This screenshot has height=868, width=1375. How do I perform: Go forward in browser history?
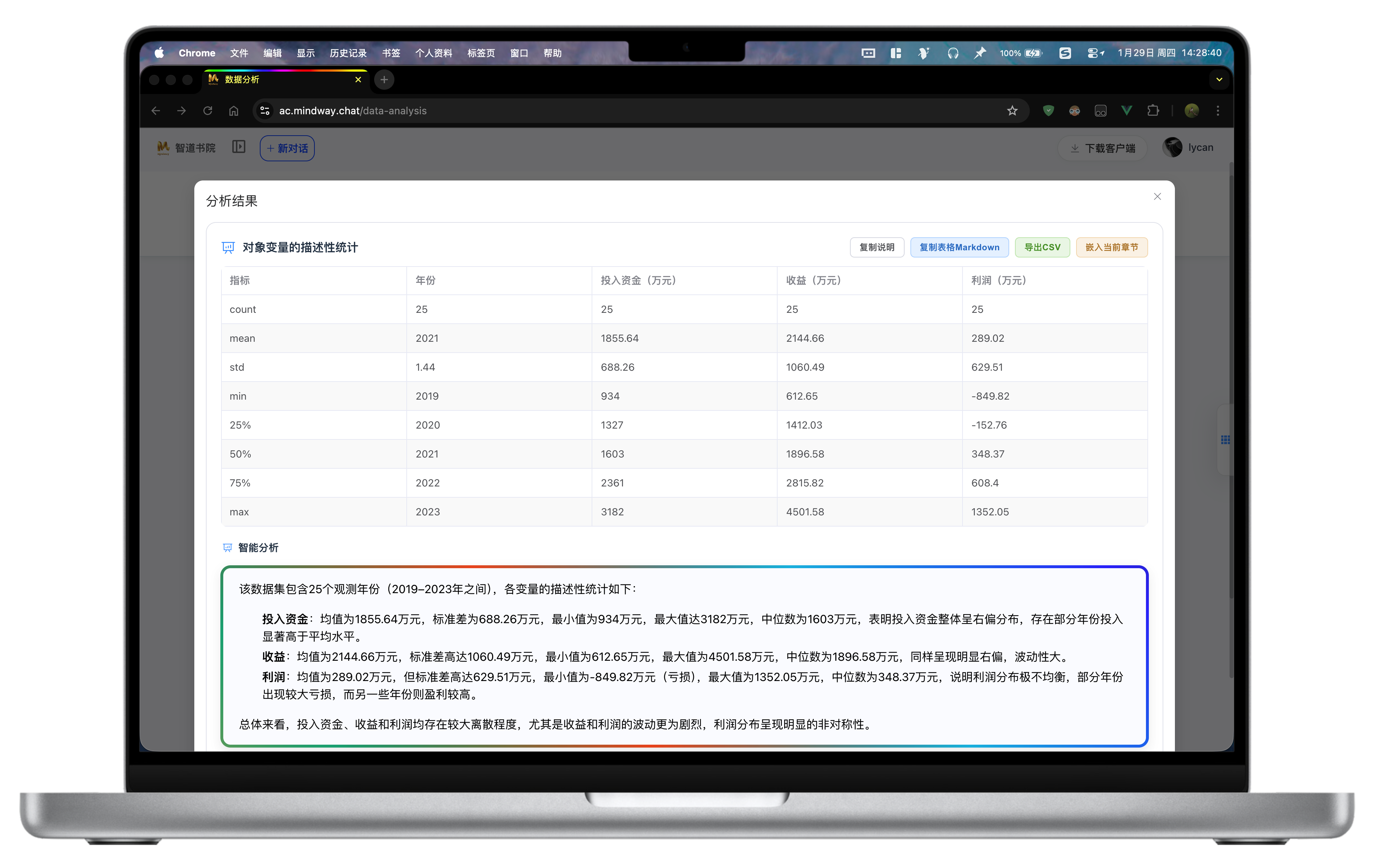pos(182,111)
